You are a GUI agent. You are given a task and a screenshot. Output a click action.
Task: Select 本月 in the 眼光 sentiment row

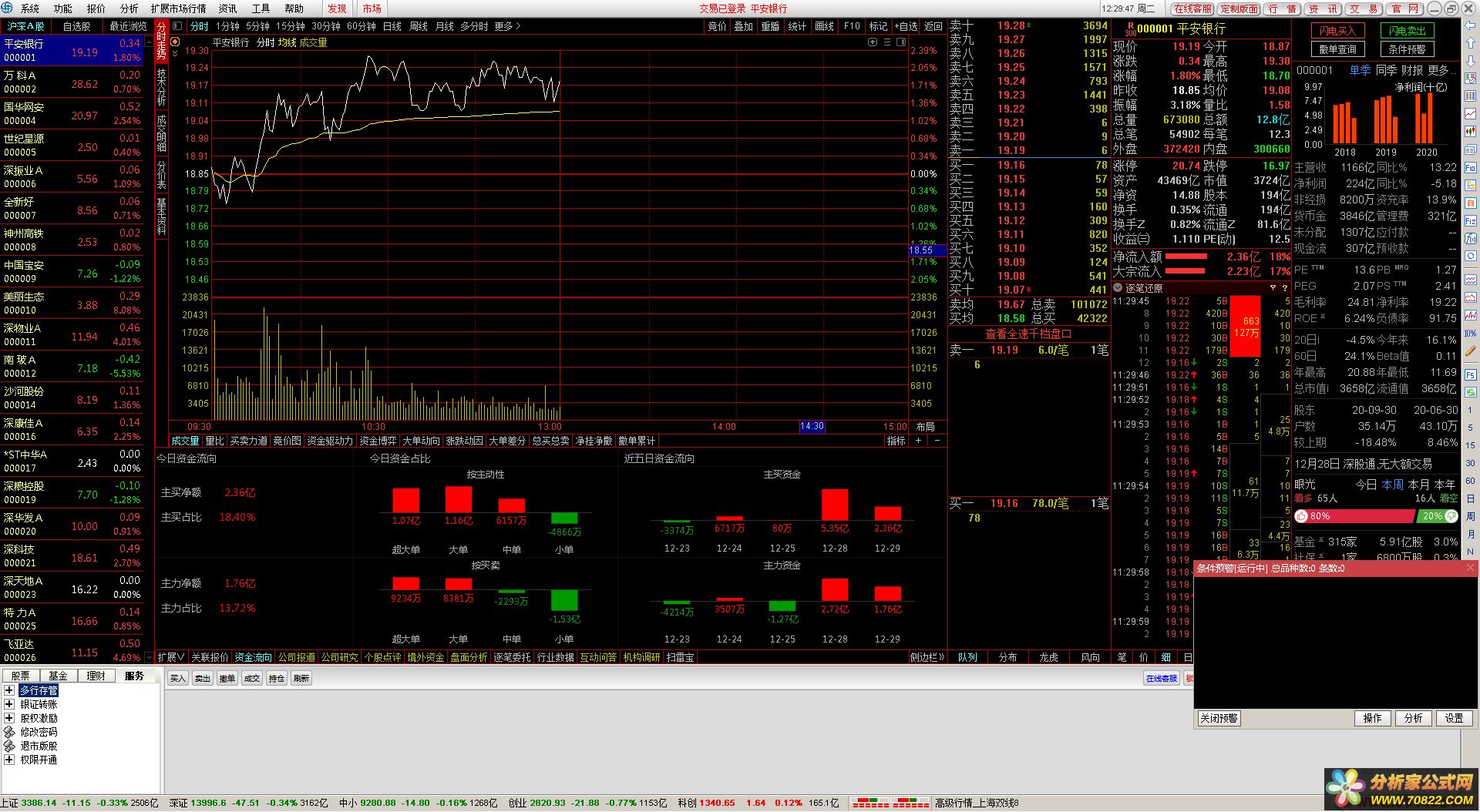click(x=1418, y=485)
